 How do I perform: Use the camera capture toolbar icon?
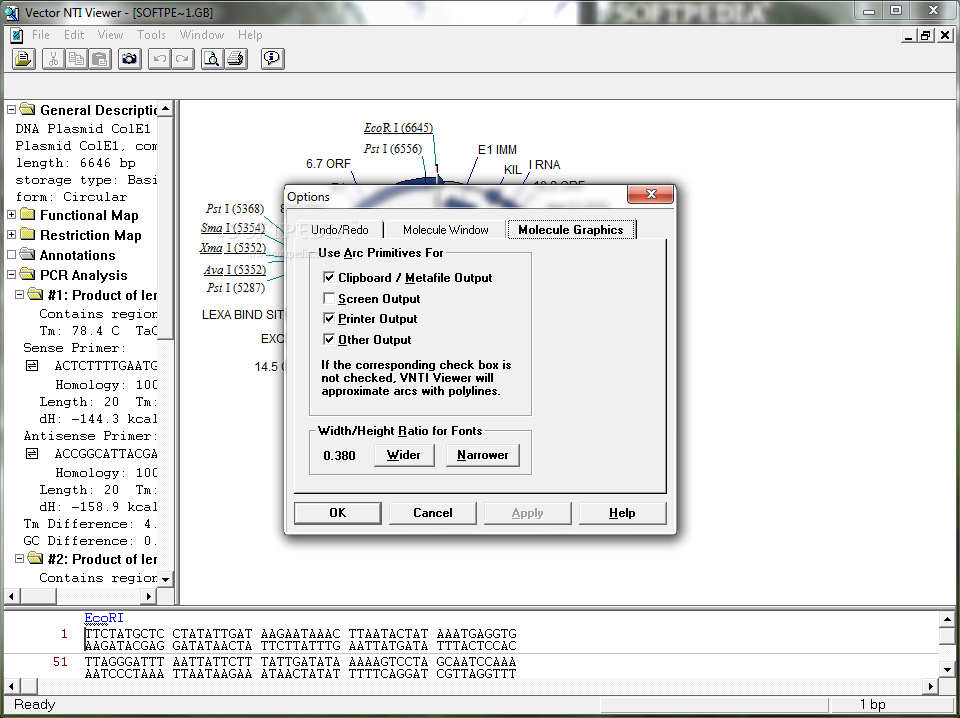(130, 58)
